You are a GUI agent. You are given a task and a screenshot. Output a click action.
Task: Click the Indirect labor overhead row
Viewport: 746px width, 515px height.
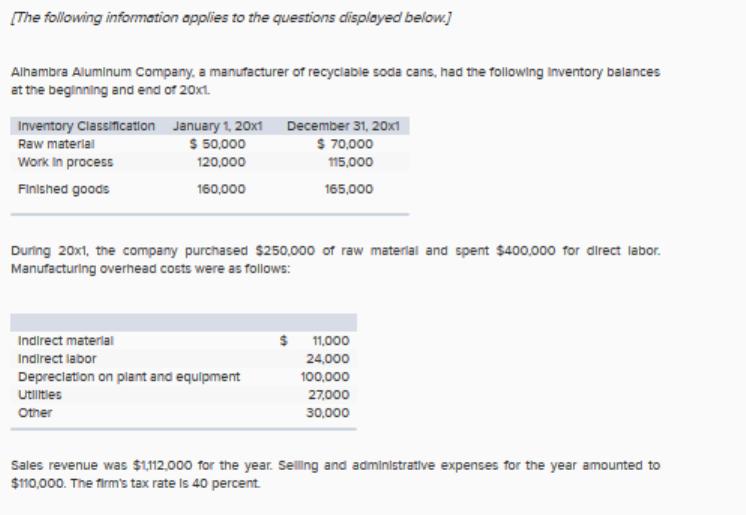pos(183,359)
